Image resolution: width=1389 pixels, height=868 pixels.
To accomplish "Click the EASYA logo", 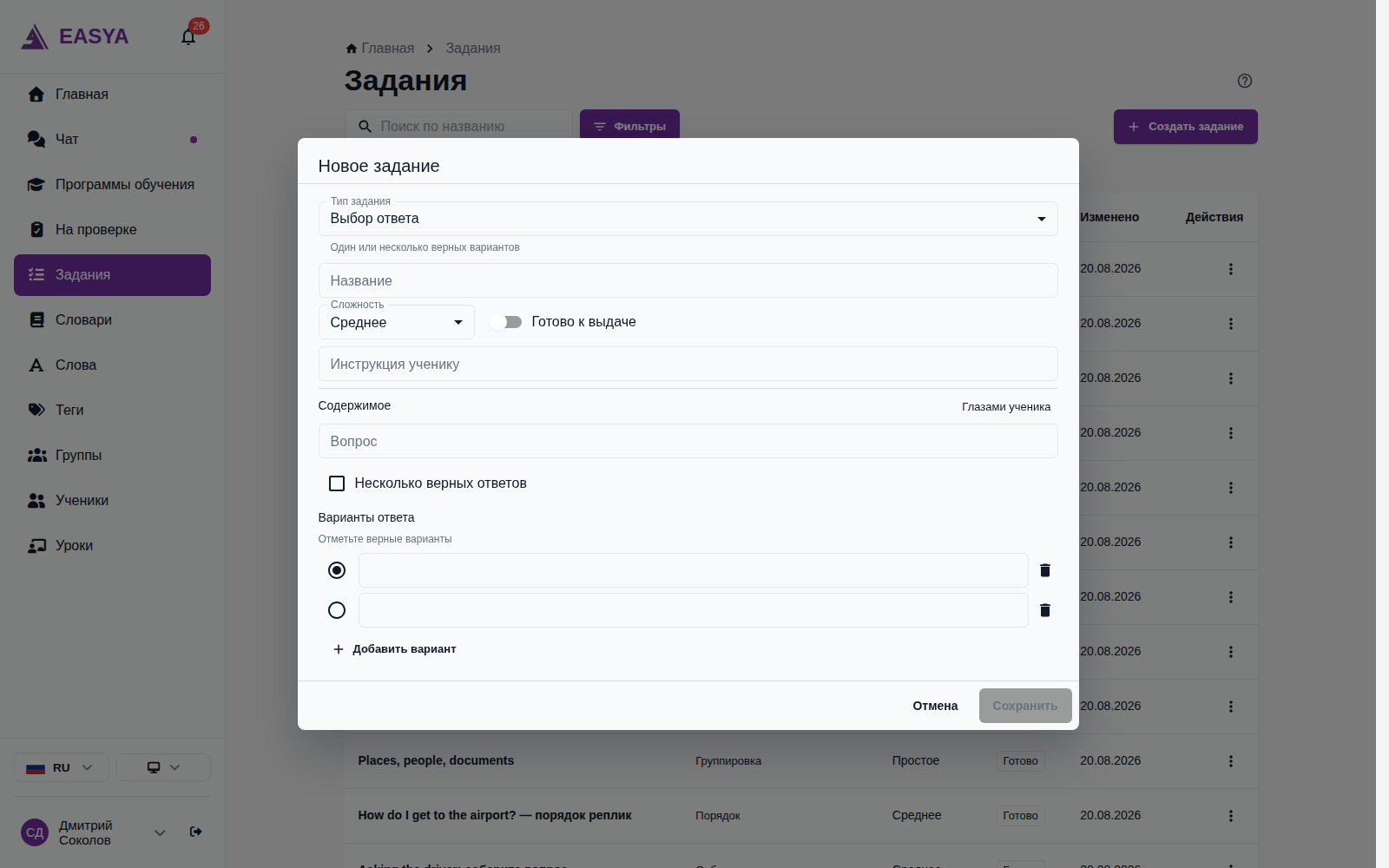I will [75, 36].
